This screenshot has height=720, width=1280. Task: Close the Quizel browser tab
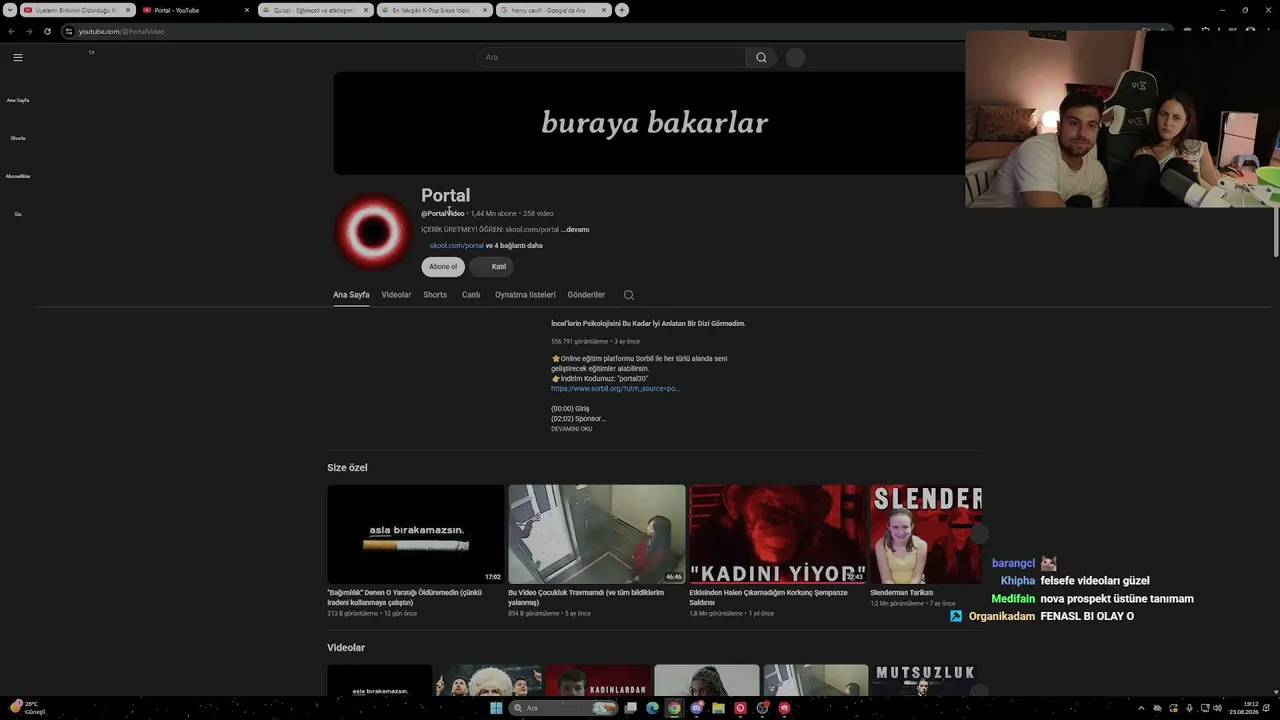[x=366, y=10]
